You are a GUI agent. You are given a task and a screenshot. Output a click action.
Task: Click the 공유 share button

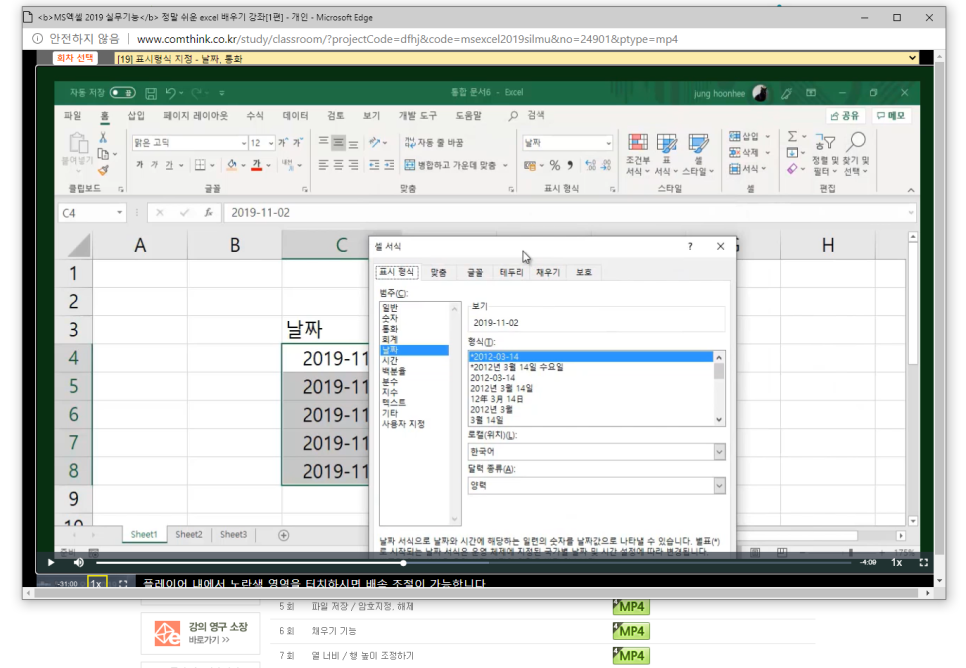pos(845,116)
